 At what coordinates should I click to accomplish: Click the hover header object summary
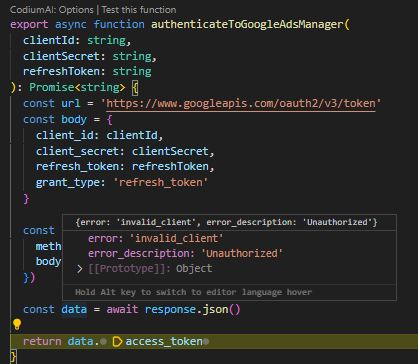click(x=226, y=222)
